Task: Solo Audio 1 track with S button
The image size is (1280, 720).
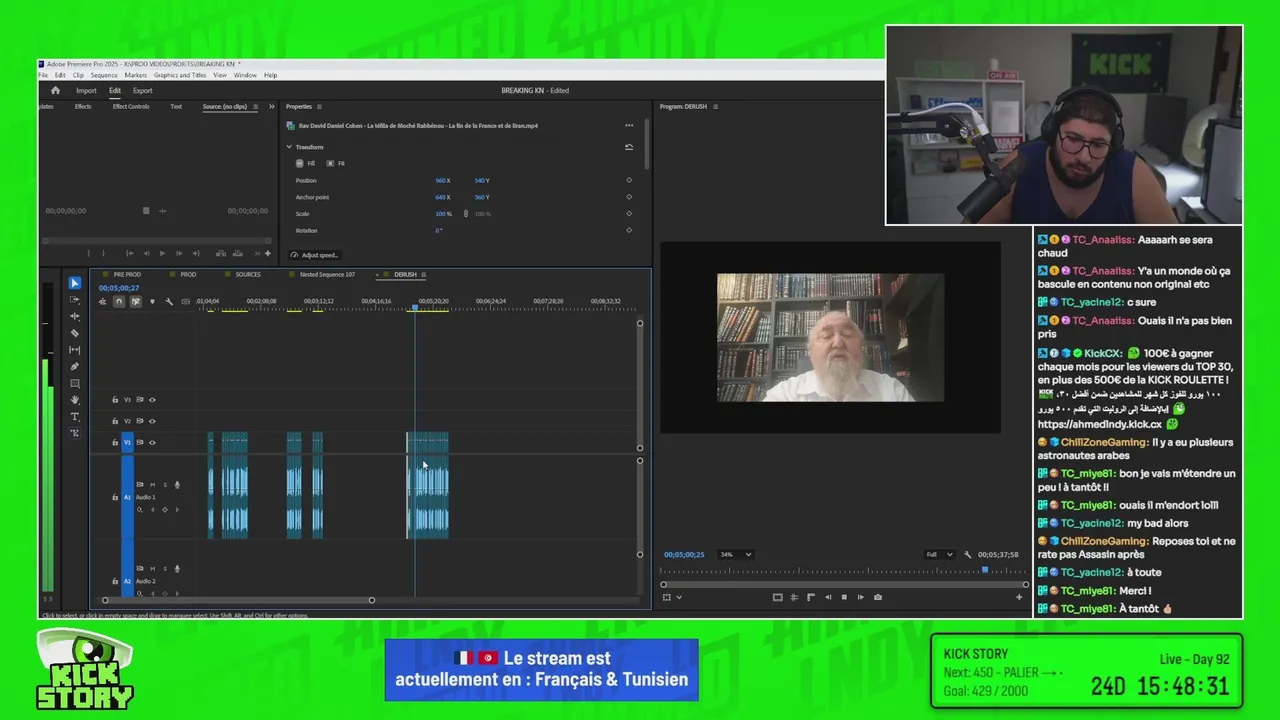Action: coord(165,485)
